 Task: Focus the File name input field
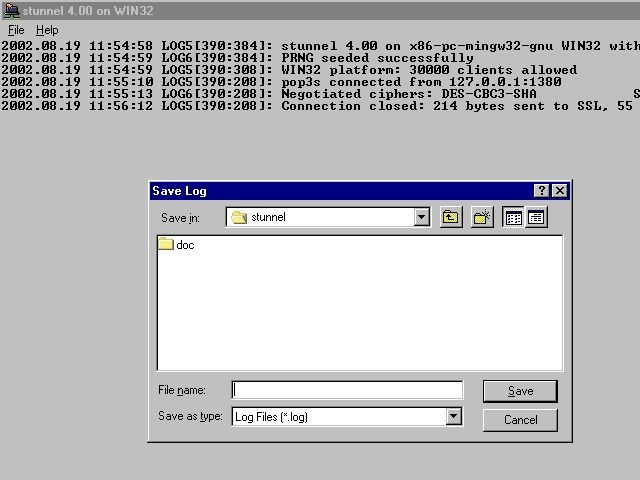(347, 390)
